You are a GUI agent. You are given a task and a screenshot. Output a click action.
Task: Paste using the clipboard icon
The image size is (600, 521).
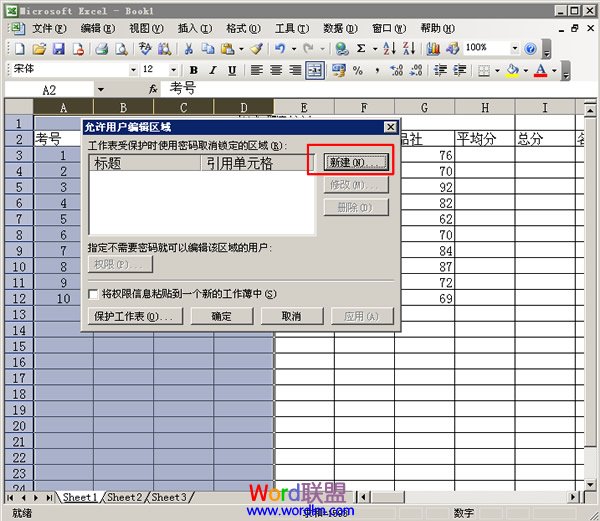(228, 49)
